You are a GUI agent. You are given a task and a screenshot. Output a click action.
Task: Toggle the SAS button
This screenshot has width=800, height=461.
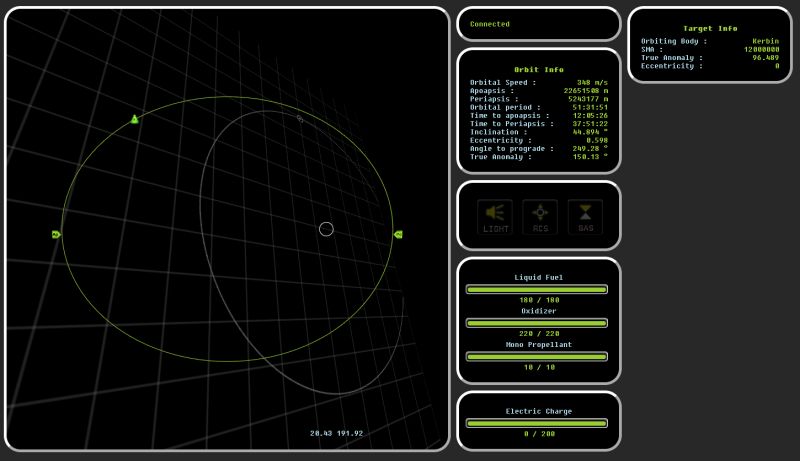[585, 217]
